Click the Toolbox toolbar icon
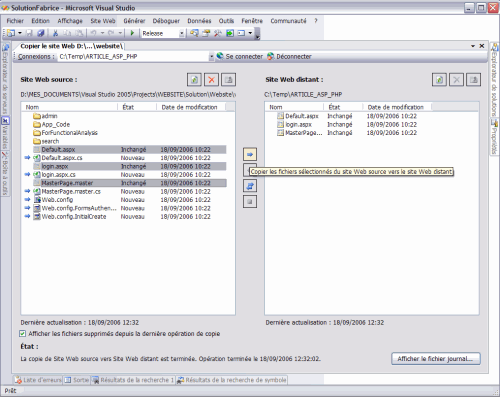 pyautogui.click(x=218, y=33)
